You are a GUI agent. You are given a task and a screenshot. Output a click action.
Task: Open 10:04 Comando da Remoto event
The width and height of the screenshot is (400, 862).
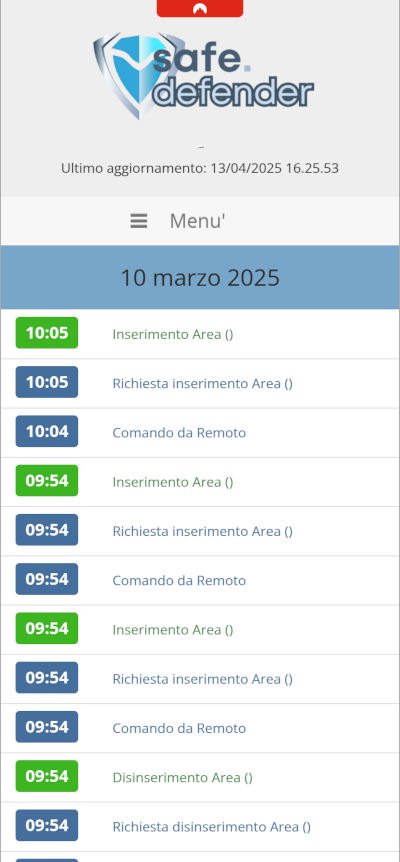click(179, 433)
